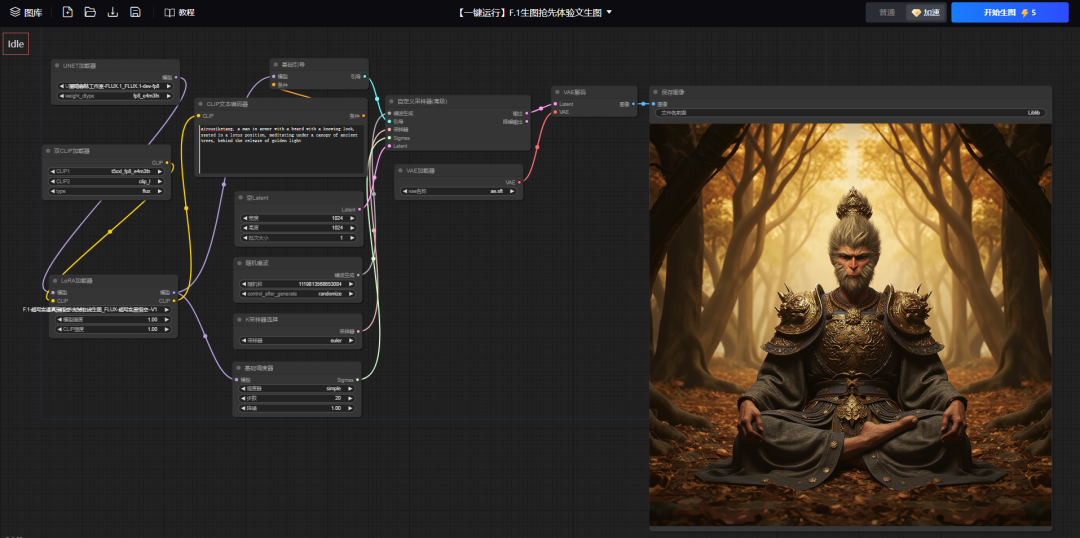
Task: Click the 保存图像 node title
Action: click(673, 92)
